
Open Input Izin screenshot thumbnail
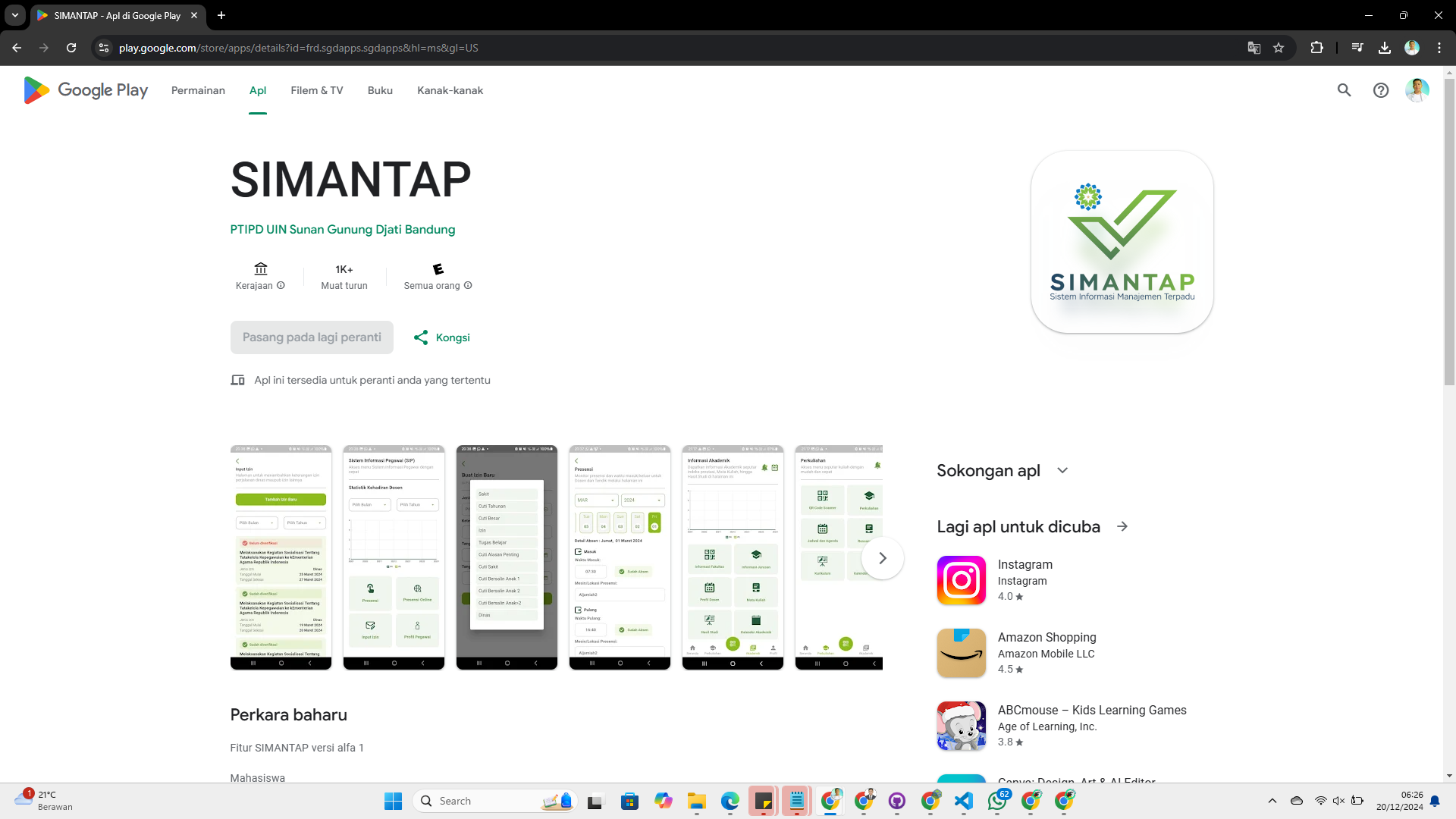click(281, 557)
